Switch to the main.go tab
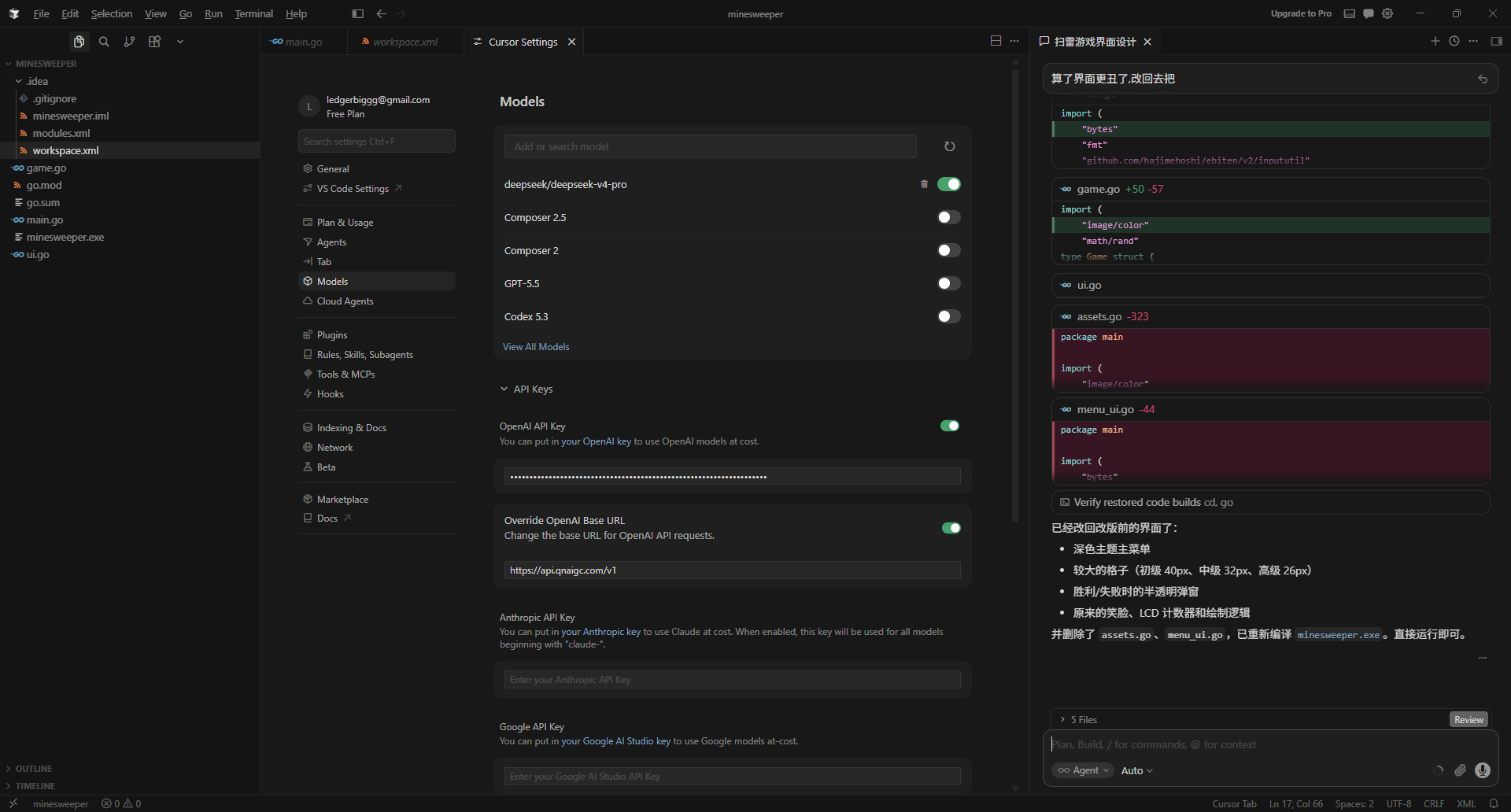The image size is (1511, 812). pos(304,42)
